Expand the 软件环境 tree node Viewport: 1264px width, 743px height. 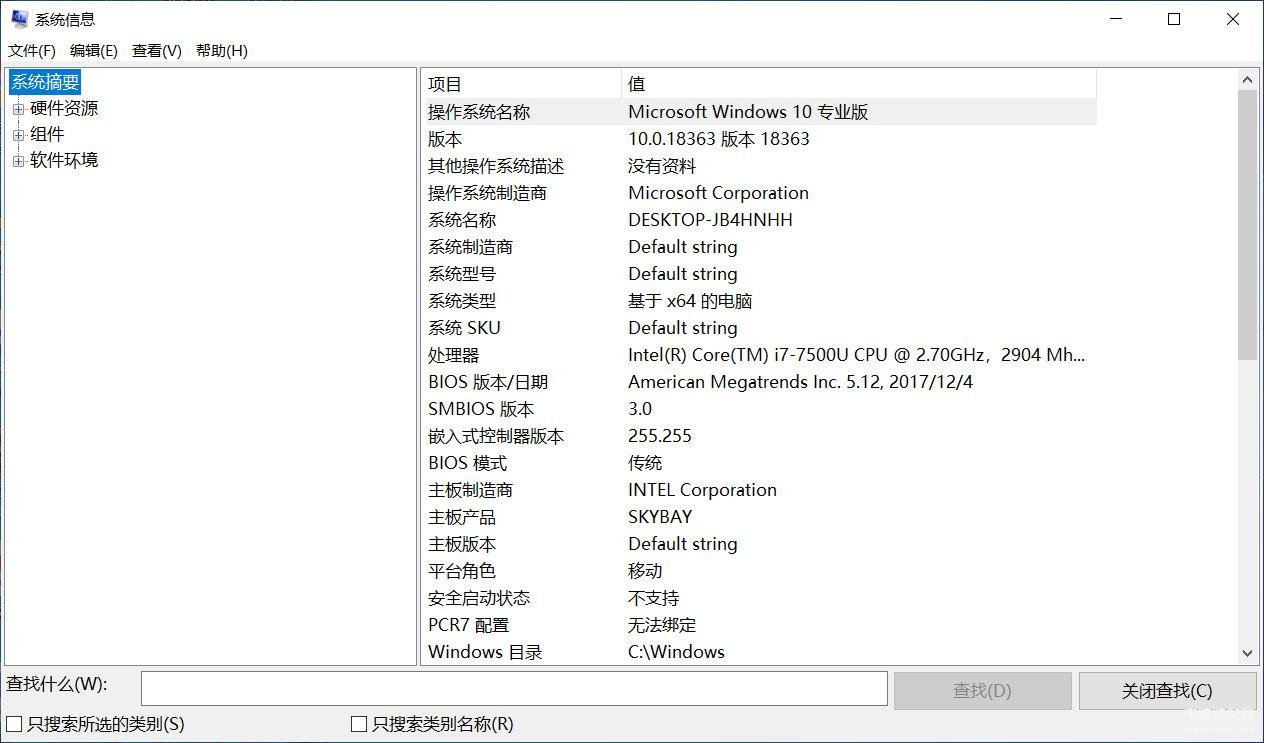coord(18,161)
